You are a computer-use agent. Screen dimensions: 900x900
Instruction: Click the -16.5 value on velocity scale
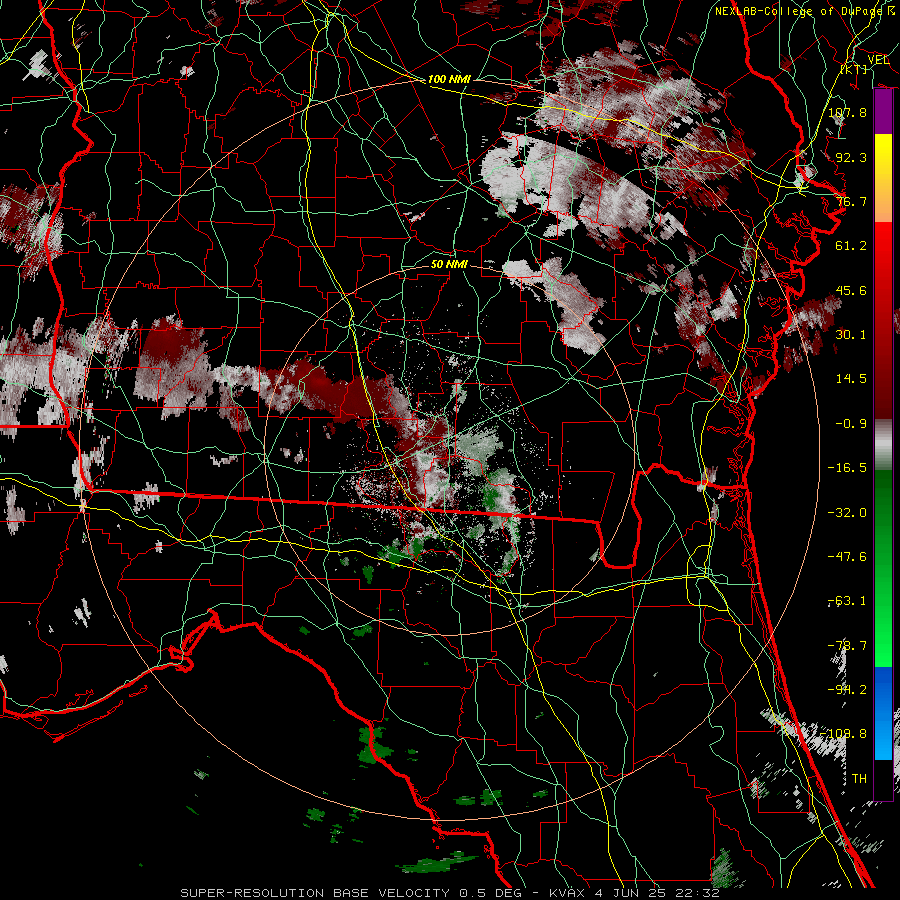(x=847, y=467)
